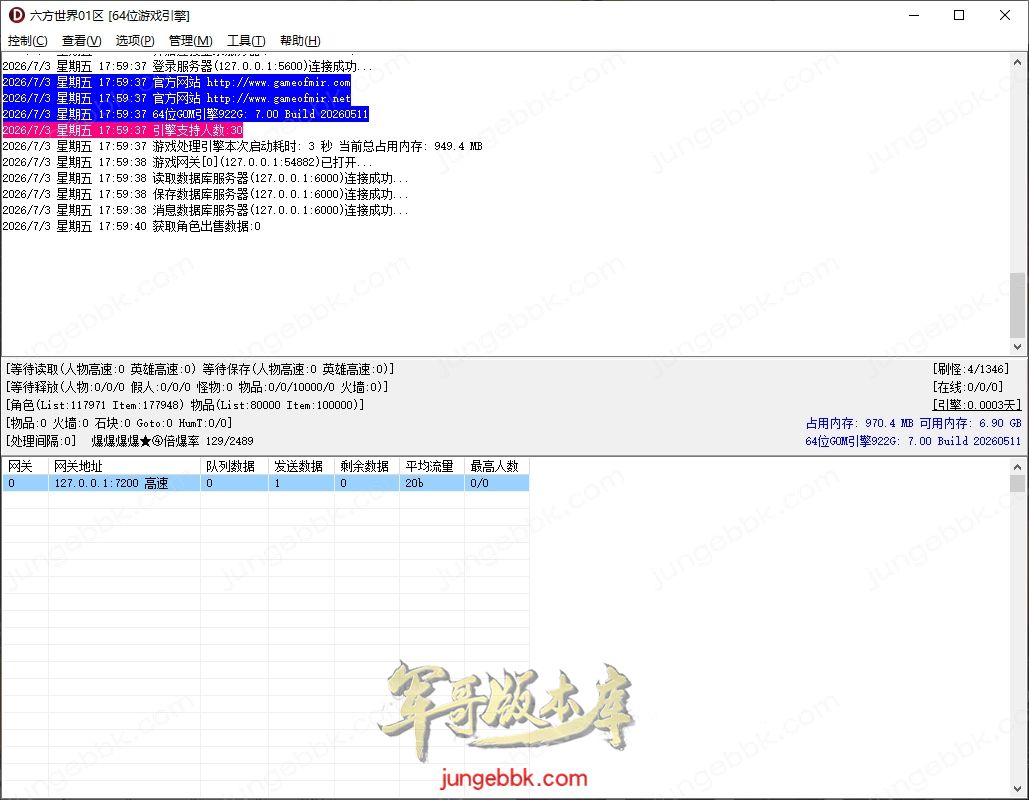Image resolution: width=1029 pixels, height=800 pixels.
Task: Click log pane scrollbar down arrow
Action: [x=1017, y=347]
